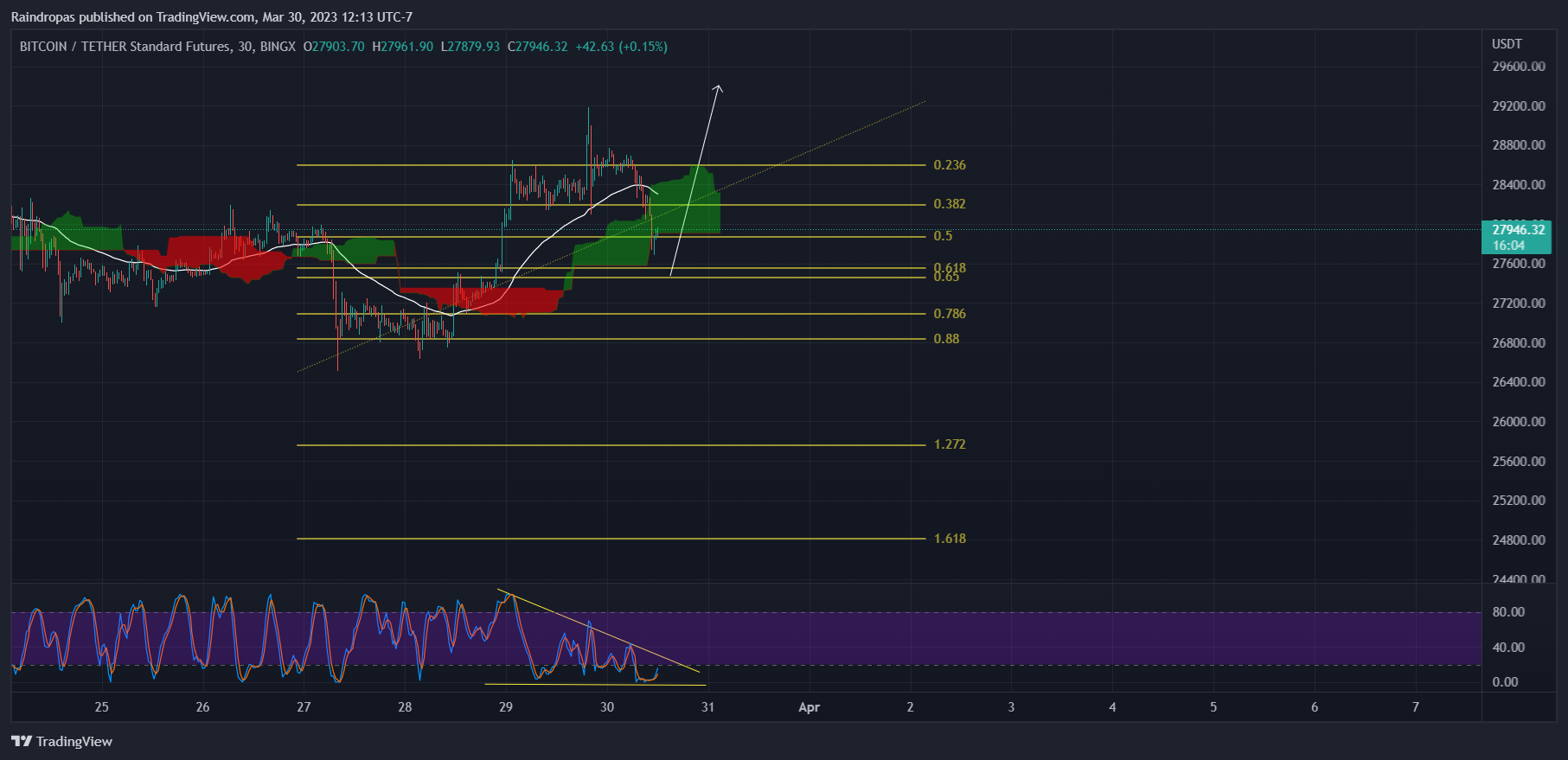This screenshot has width=1568, height=760.
Task: Click the 28800.00 price axis label
Action: coord(1519,145)
